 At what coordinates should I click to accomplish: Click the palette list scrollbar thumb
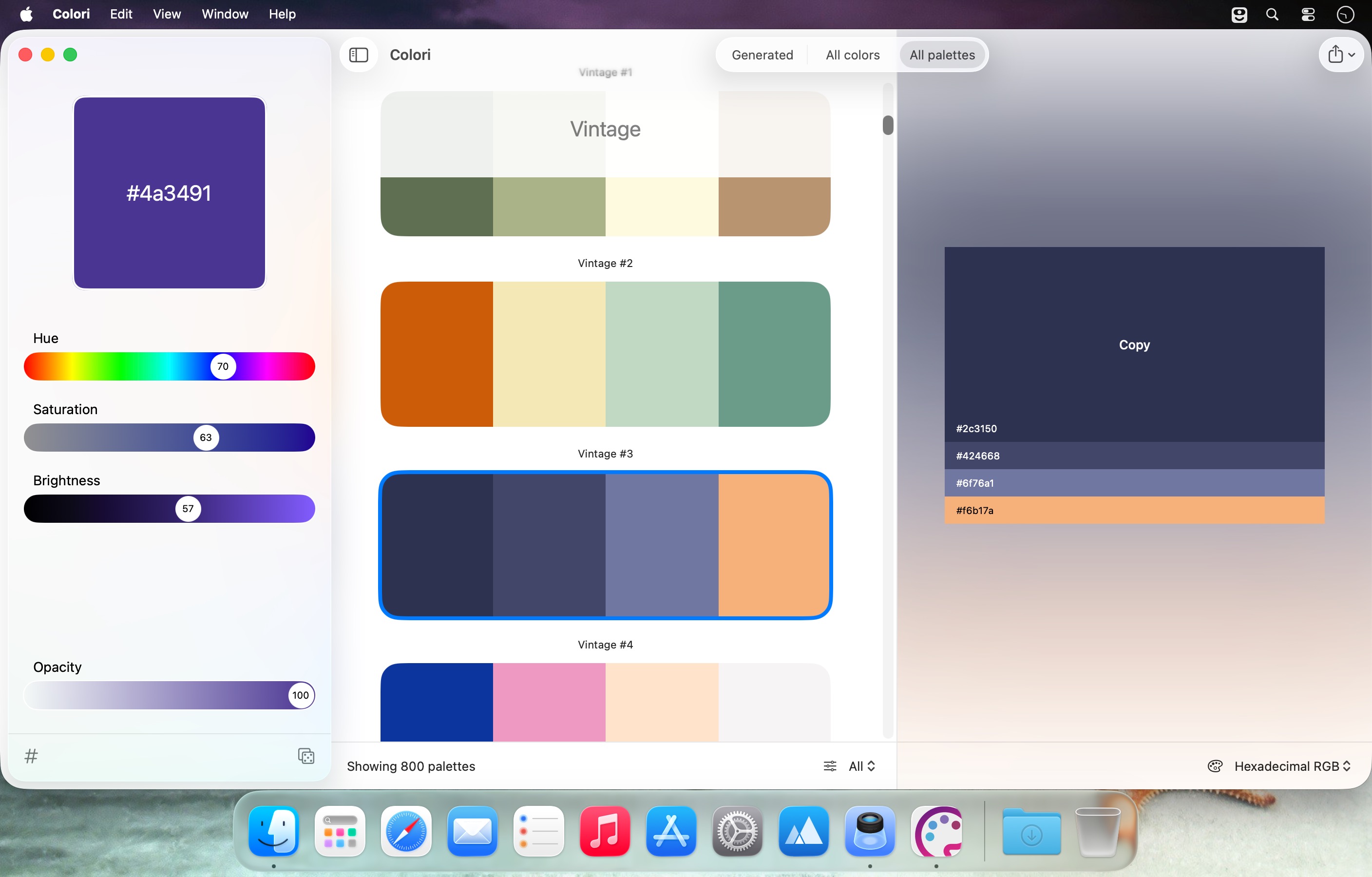(888, 125)
